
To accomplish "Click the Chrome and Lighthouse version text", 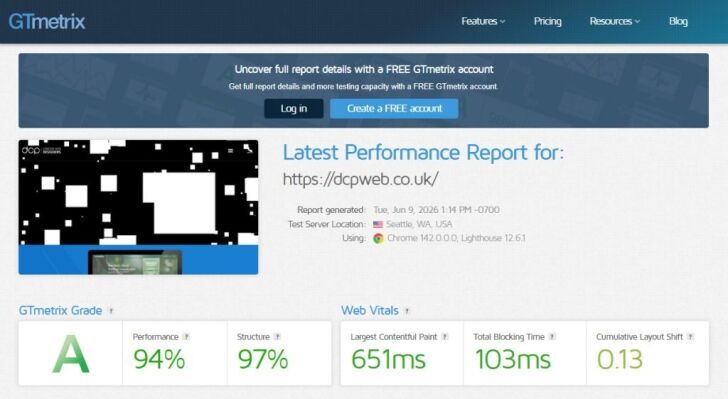I will tap(456, 238).
